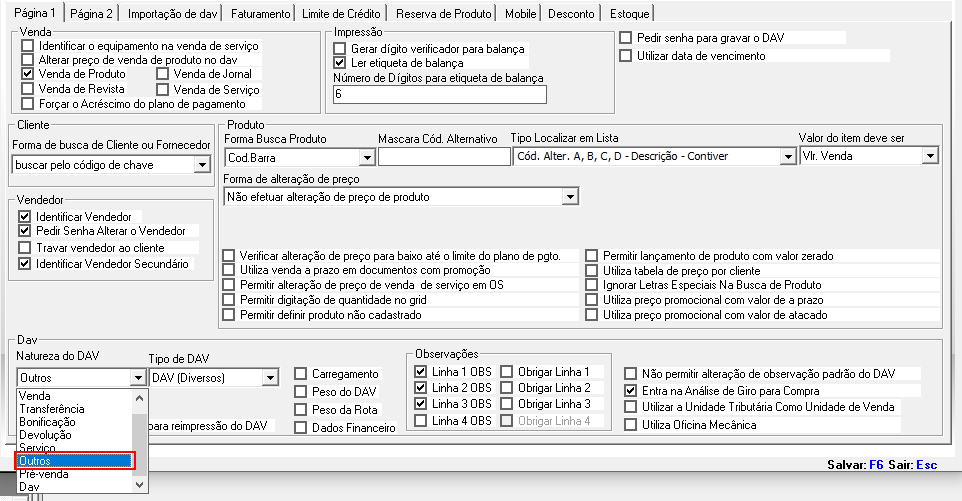Choose Pré-venda from the list

(x=74, y=474)
